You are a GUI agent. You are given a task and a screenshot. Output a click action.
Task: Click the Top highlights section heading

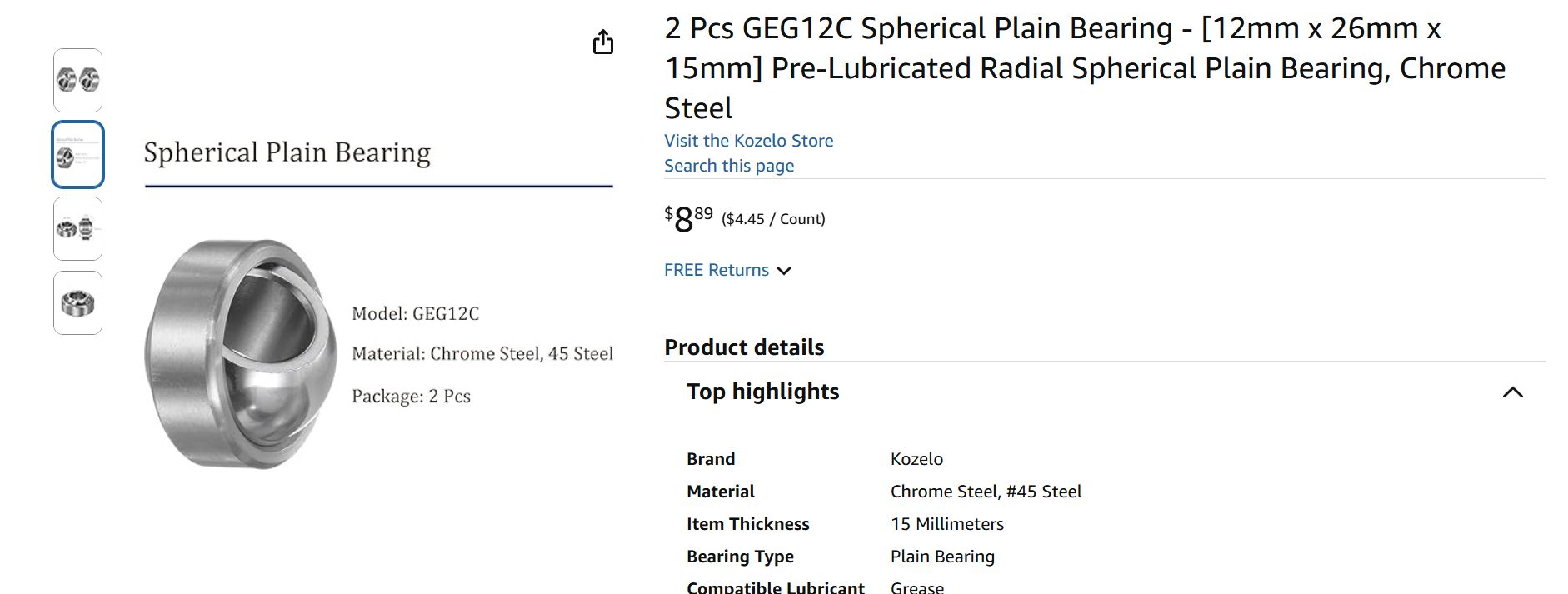762,392
